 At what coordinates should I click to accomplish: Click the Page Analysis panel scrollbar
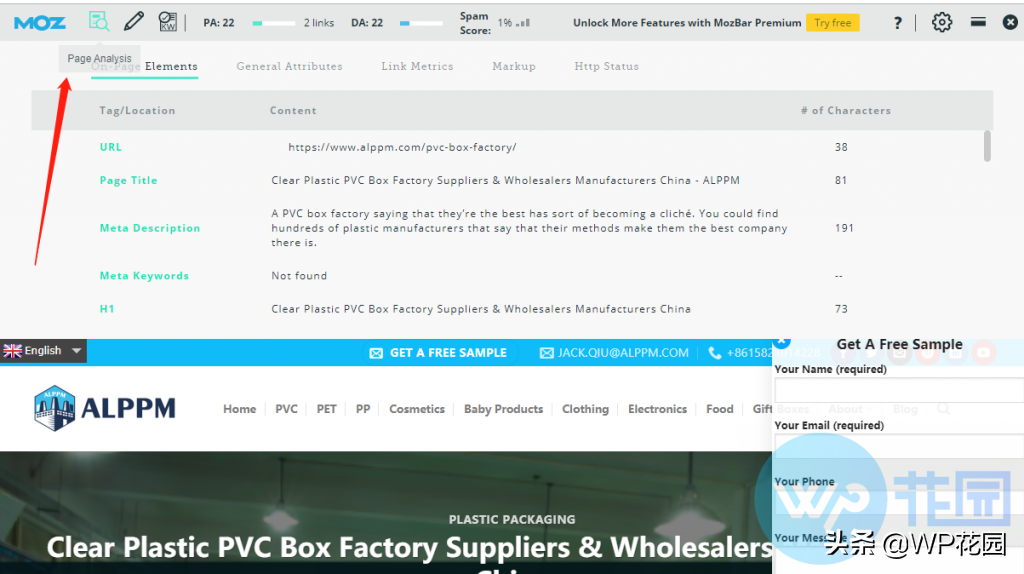(x=987, y=146)
